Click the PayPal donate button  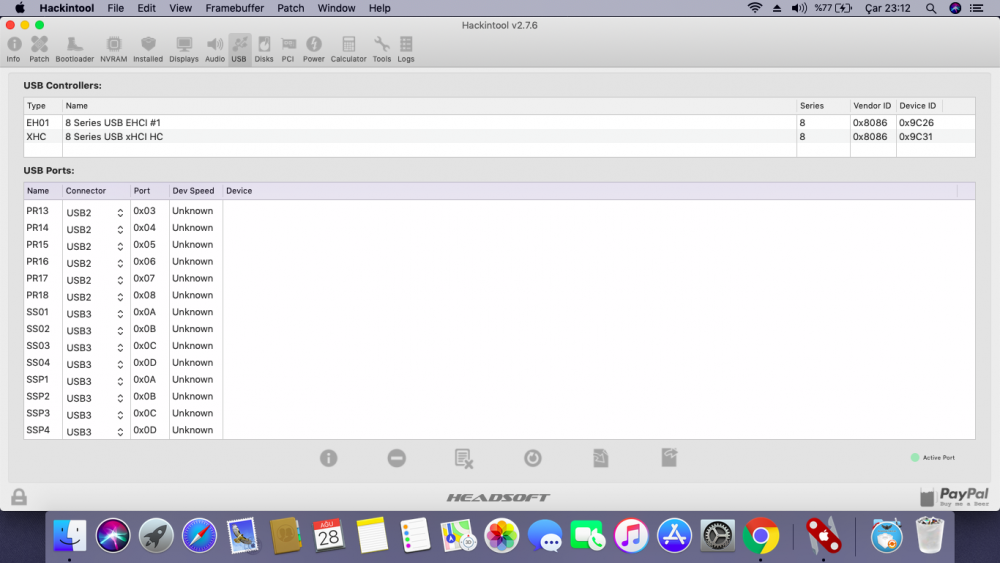point(954,497)
